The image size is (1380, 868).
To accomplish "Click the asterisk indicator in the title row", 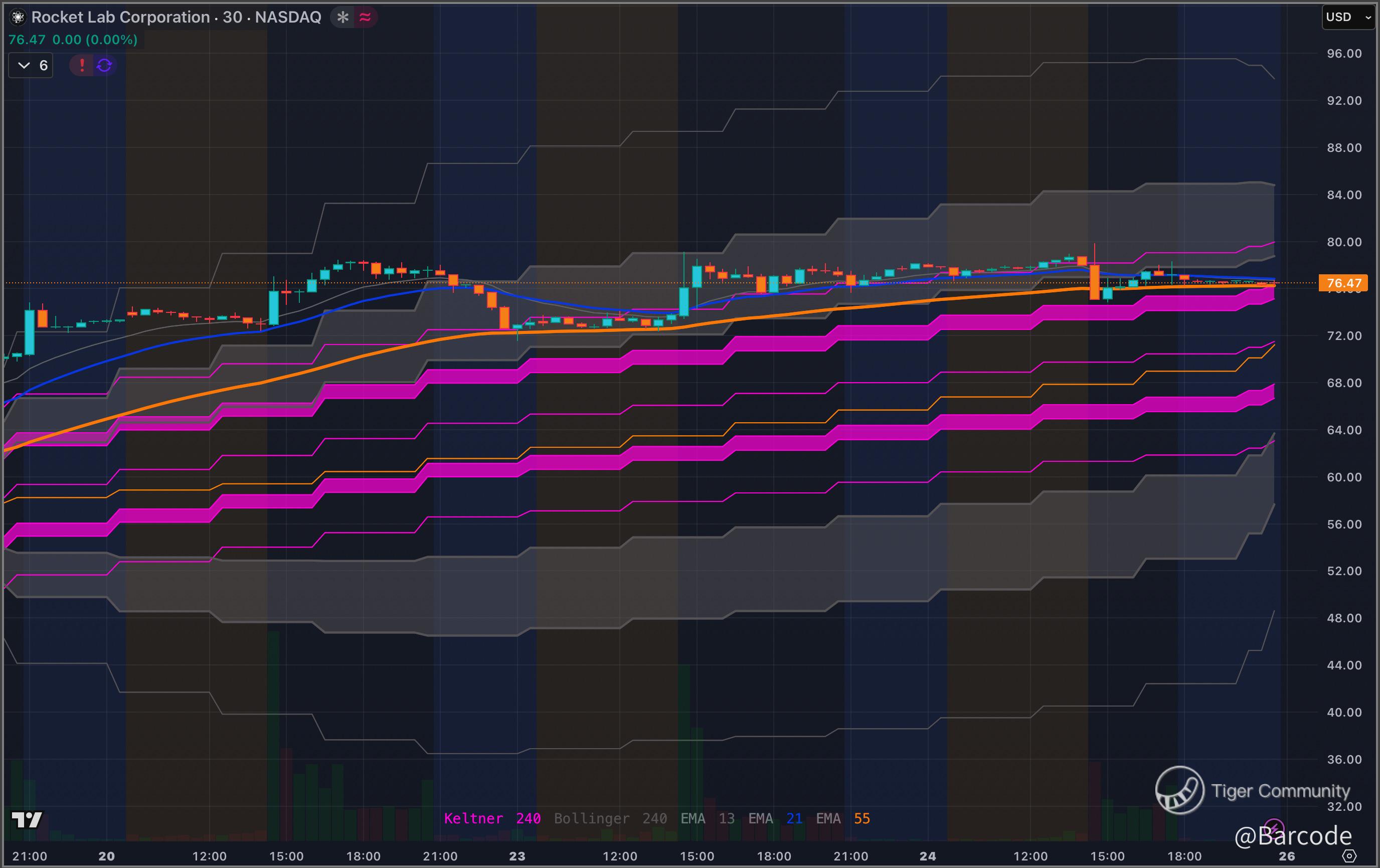I will click(x=342, y=17).
